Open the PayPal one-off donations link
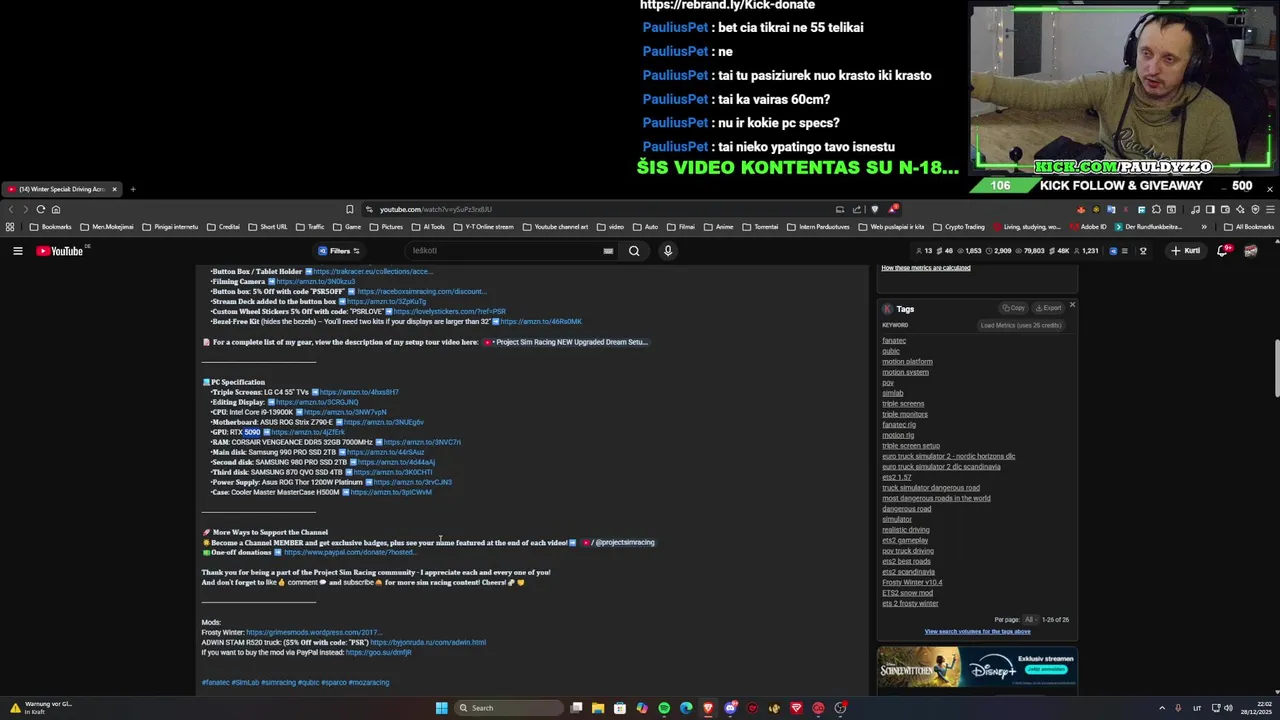Viewport: 1280px width, 720px height. 349,552
